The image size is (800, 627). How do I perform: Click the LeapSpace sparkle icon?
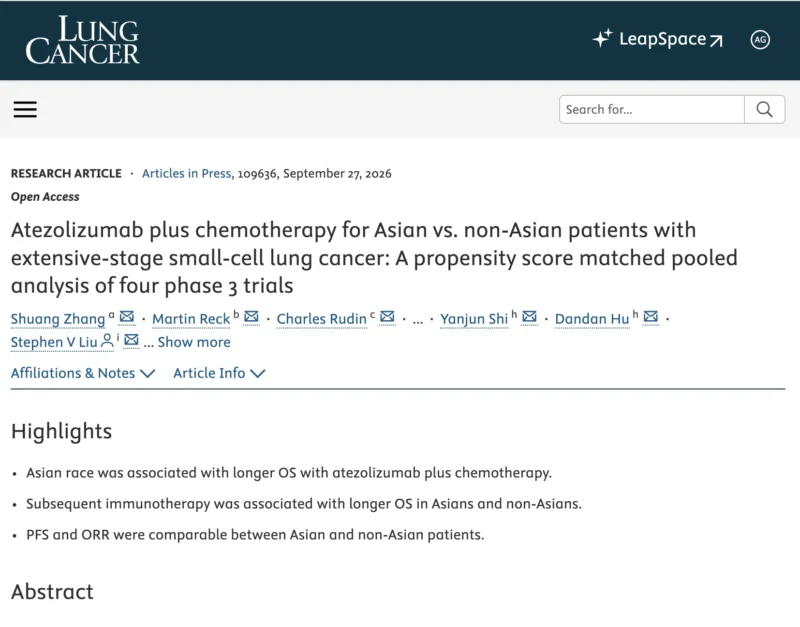pyautogui.click(x=602, y=39)
